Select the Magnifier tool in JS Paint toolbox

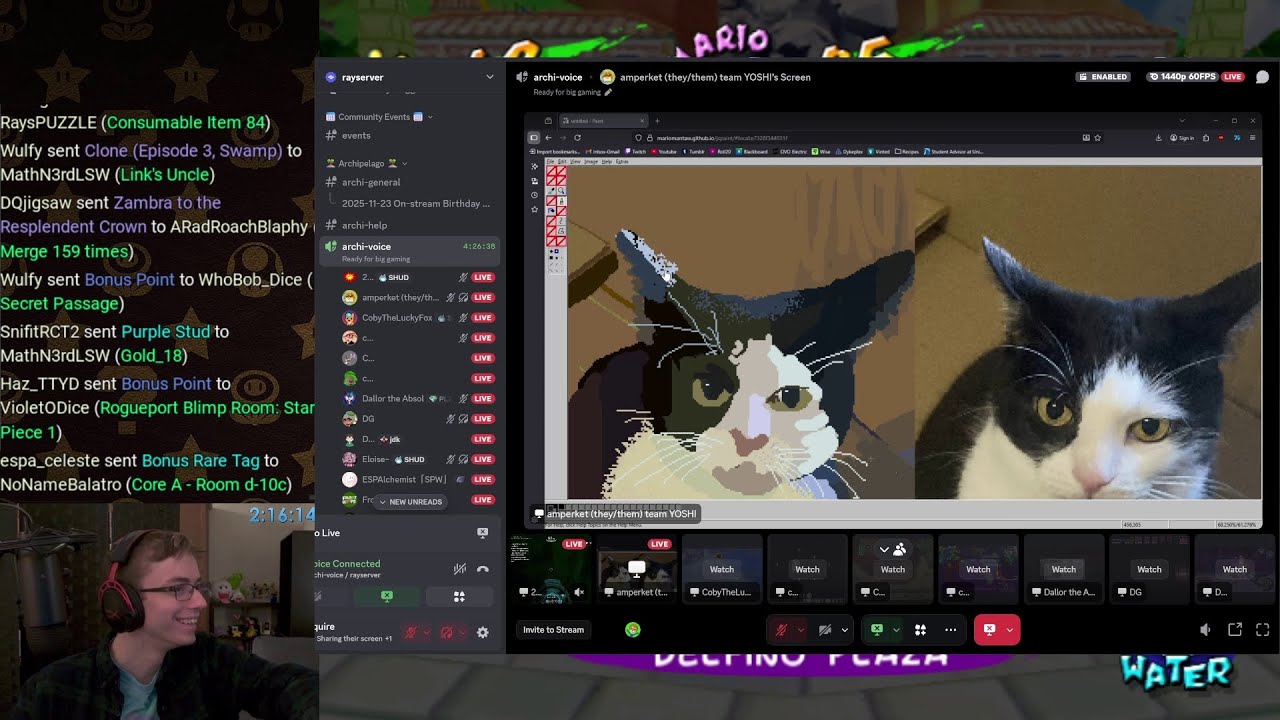562,191
